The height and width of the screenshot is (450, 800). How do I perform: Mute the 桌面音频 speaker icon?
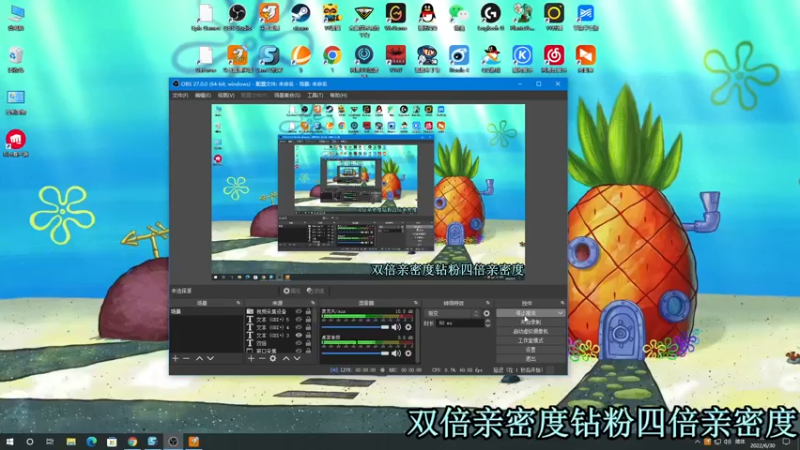tap(396, 353)
